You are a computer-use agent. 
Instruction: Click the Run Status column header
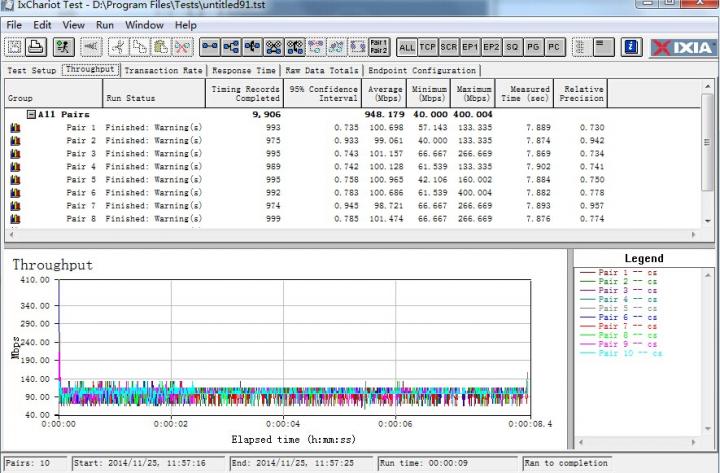coord(154,93)
